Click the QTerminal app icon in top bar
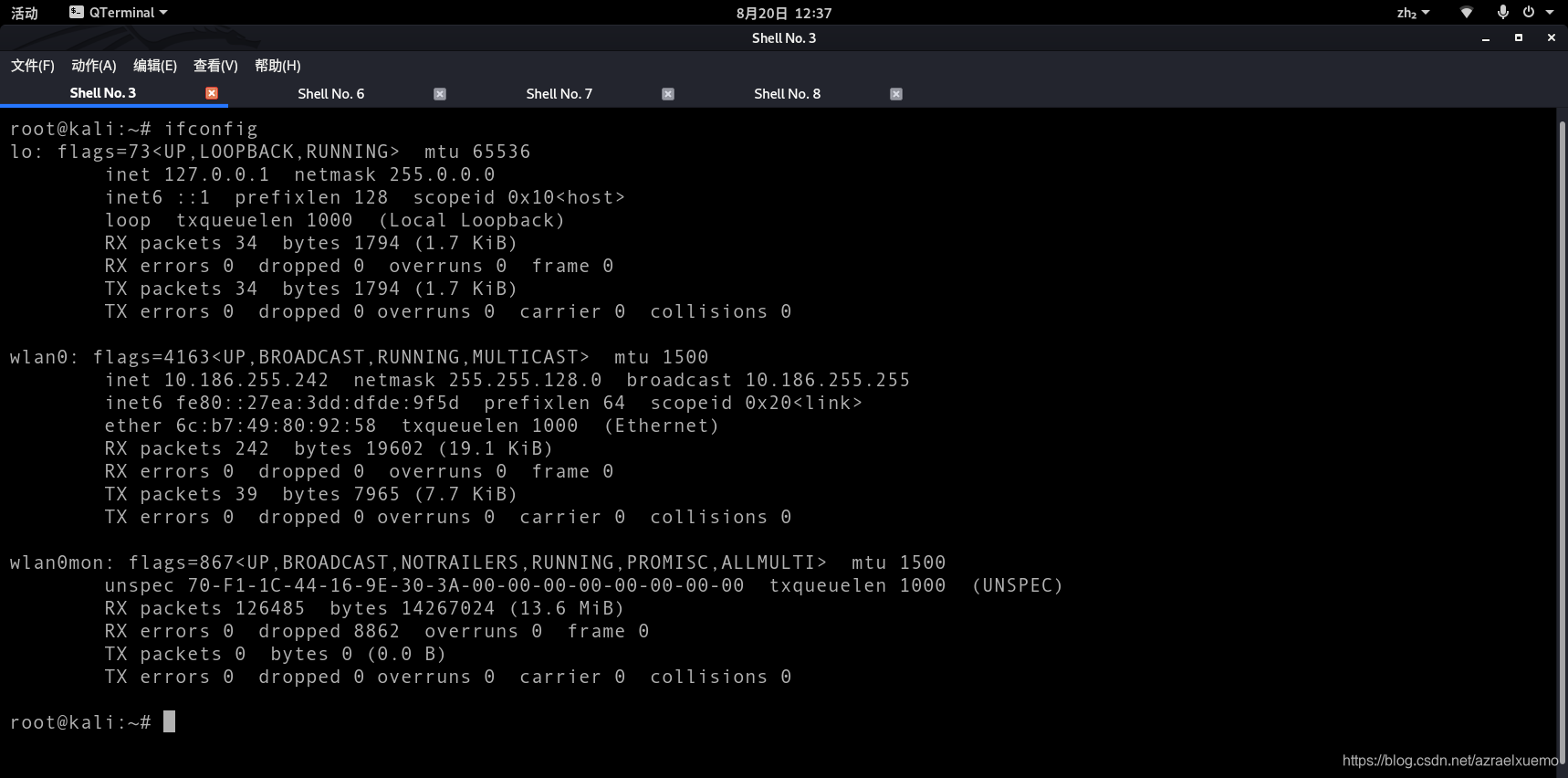1568x778 pixels. point(77,12)
